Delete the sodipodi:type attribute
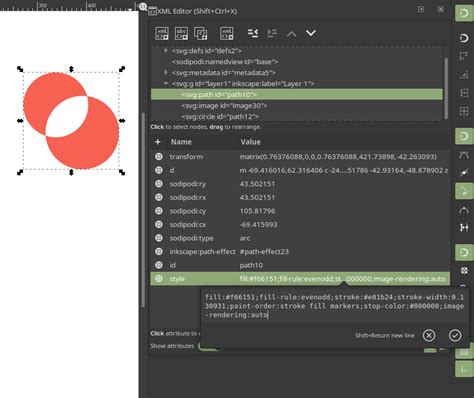The width and height of the screenshot is (474, 398). [x=159, y=238]
